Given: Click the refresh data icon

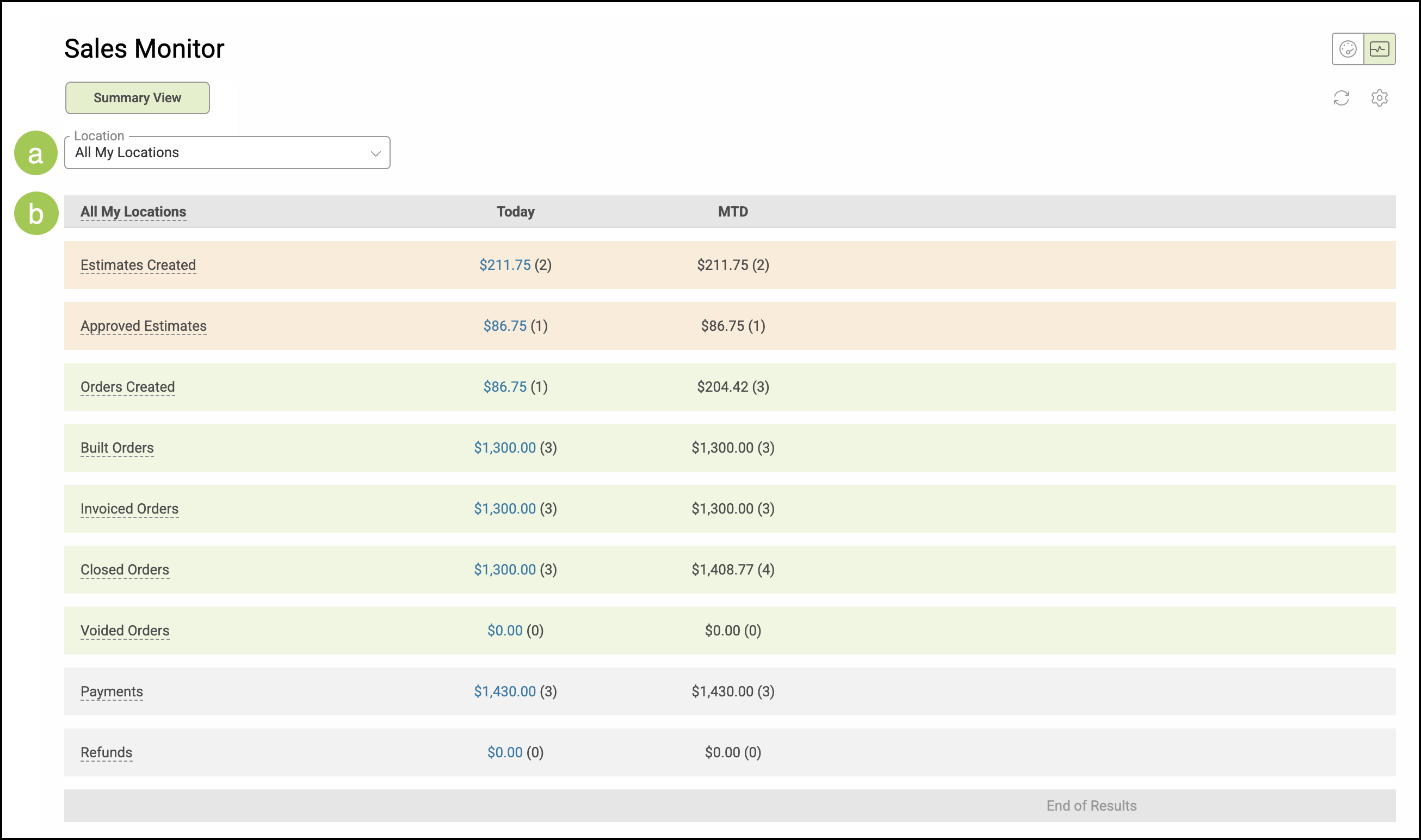Looking at the screenshot, I should (1341, 98).
